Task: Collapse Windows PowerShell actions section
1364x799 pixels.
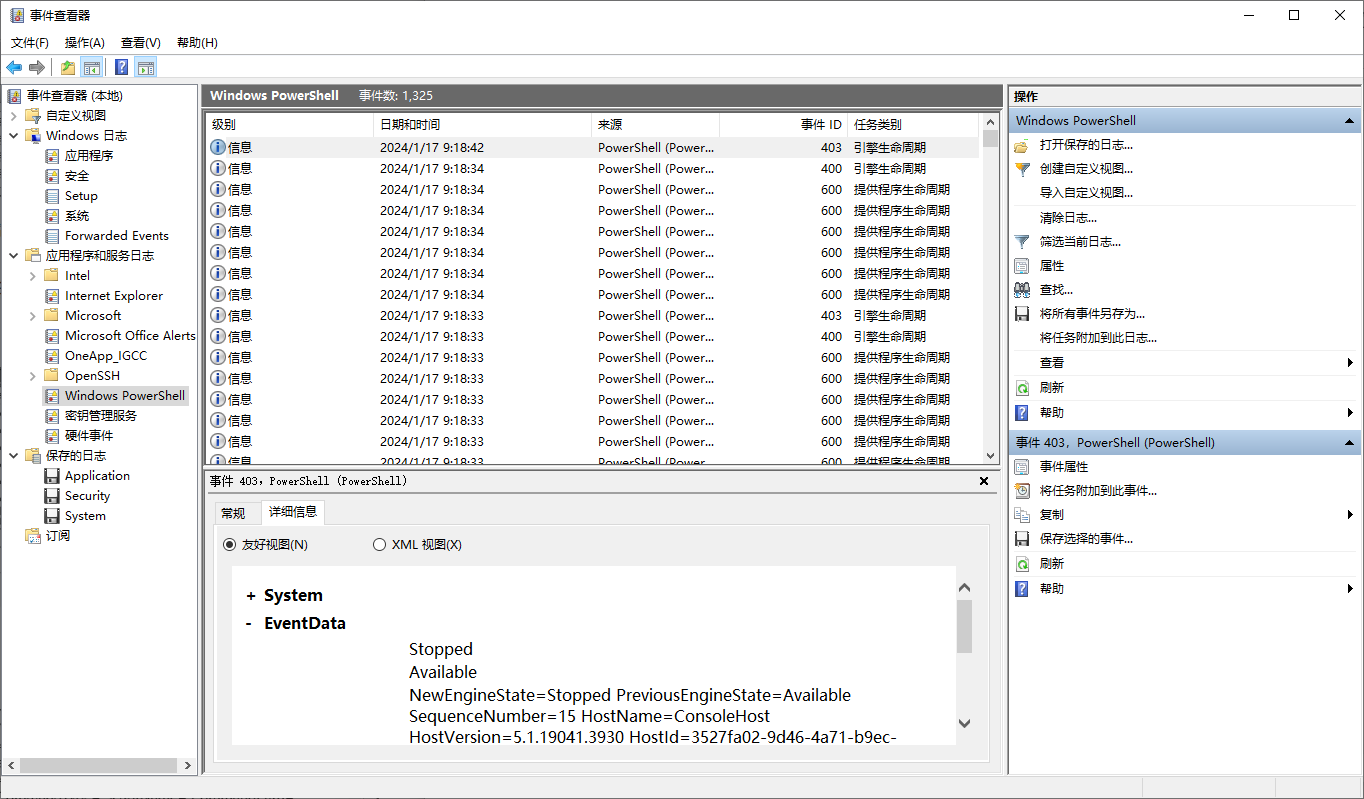Action: pos(1349,121)
